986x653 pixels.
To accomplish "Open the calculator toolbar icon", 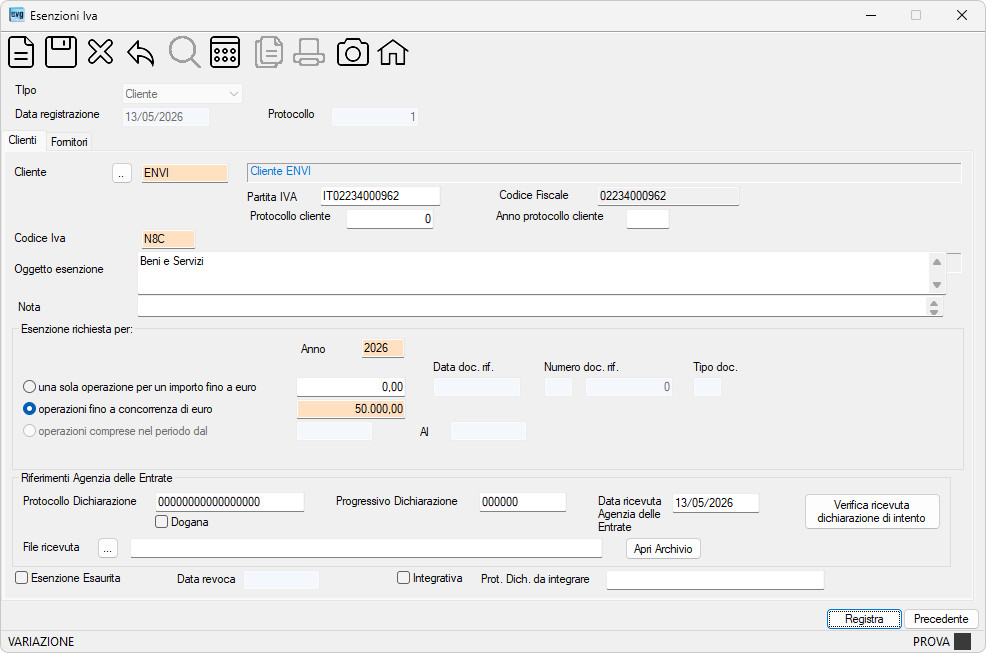I will click(225, 52).
